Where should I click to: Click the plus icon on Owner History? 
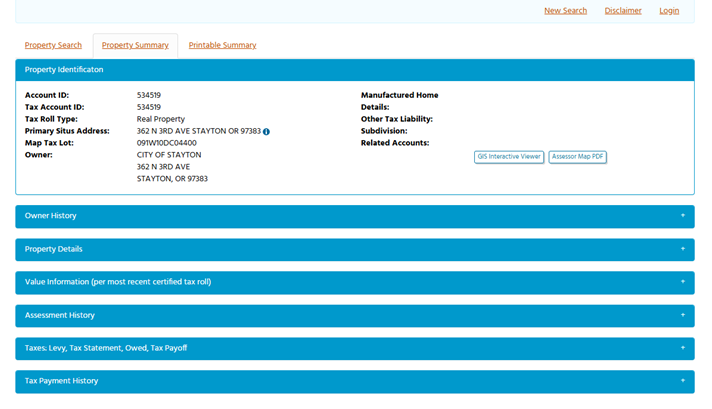coord(682,216)
